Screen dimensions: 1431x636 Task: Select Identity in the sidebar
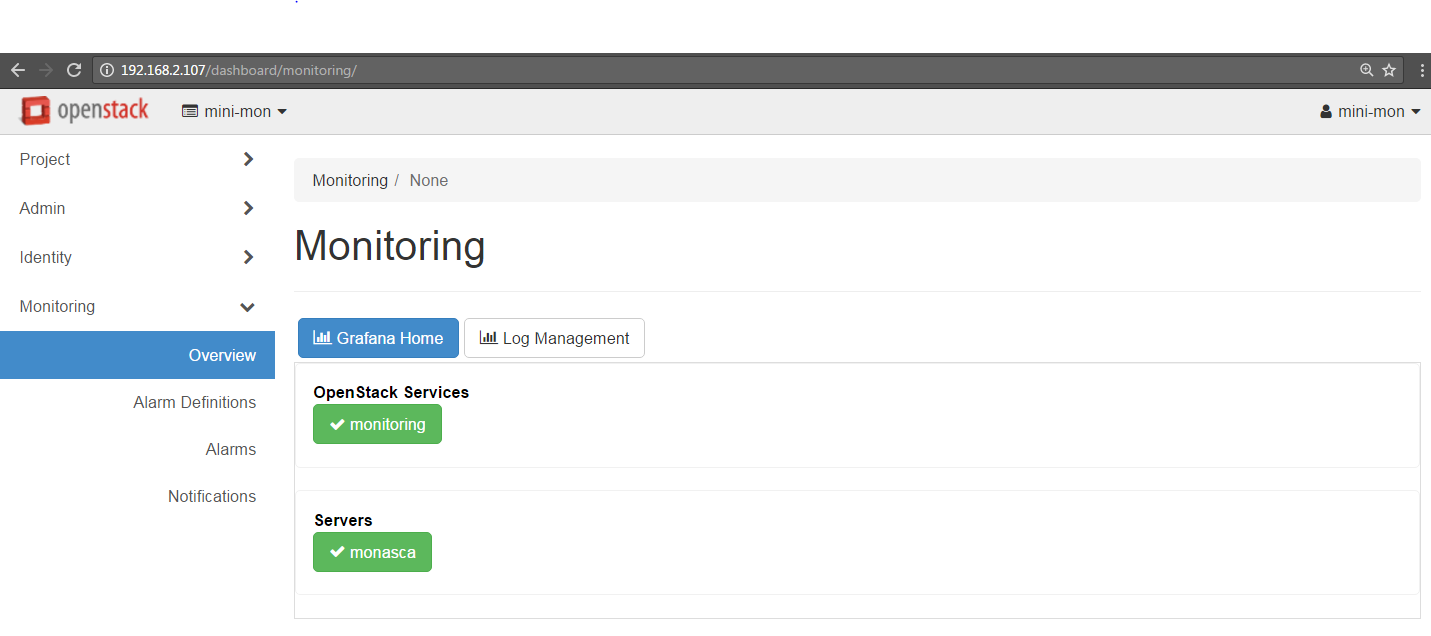click(x=46, y=257)
